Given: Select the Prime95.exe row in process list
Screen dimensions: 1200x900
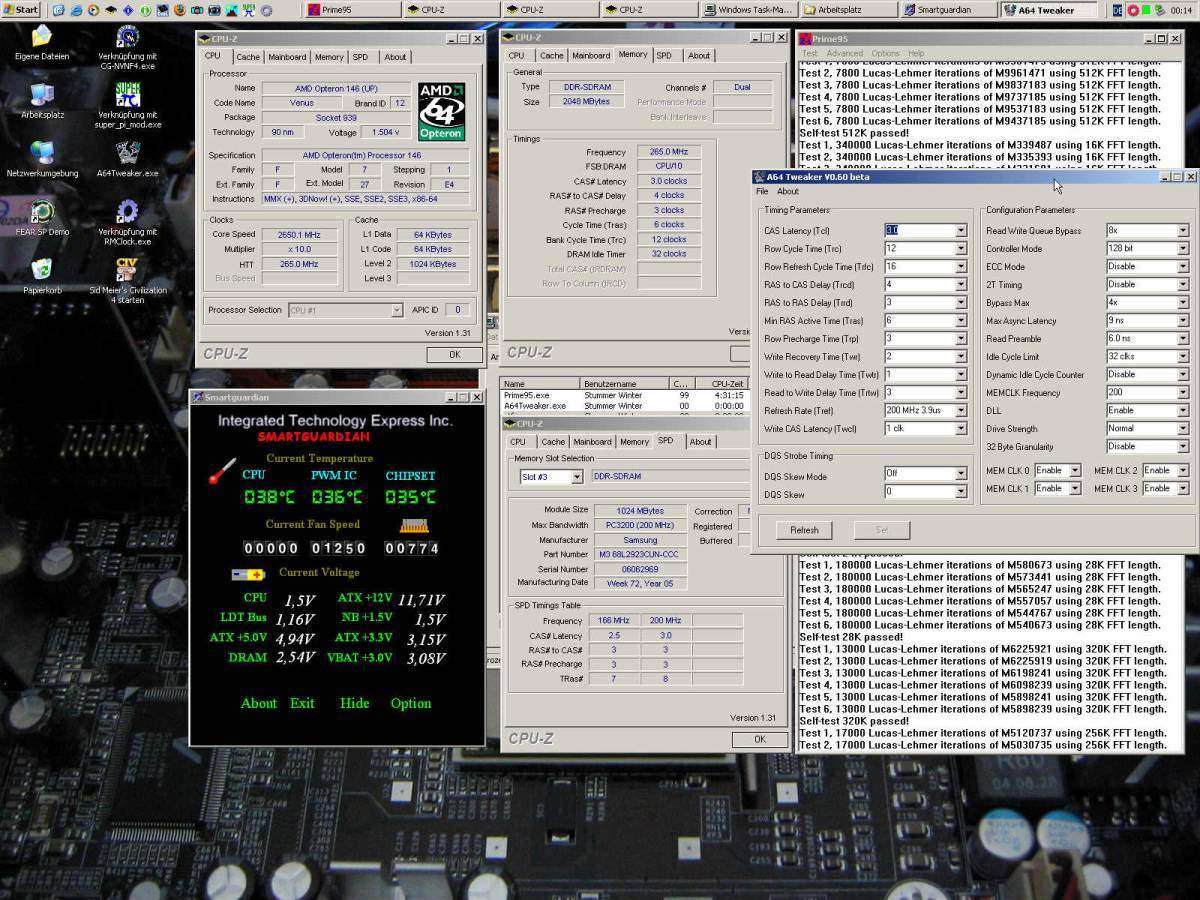Looking at the screenshot, I should point(527,395).
